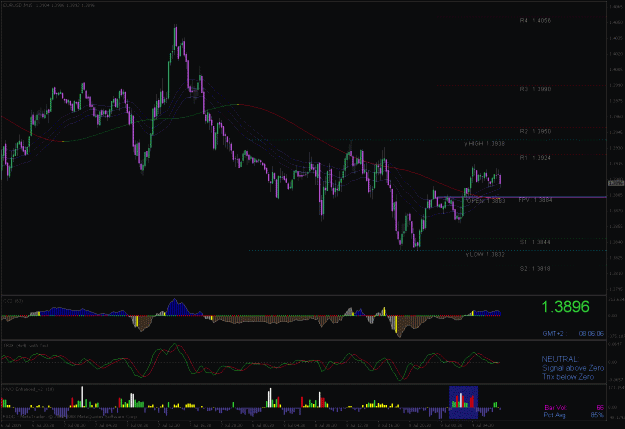Click the R1 1.3924 resistance label
Image resolution: width=625 pixels, height=429 pixels.
tap(535, 158)
